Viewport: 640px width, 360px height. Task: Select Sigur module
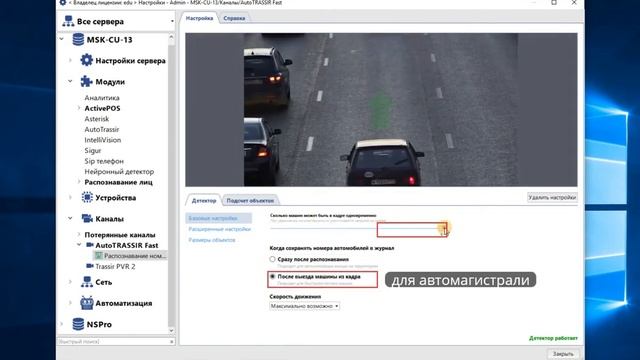[93, 151]
